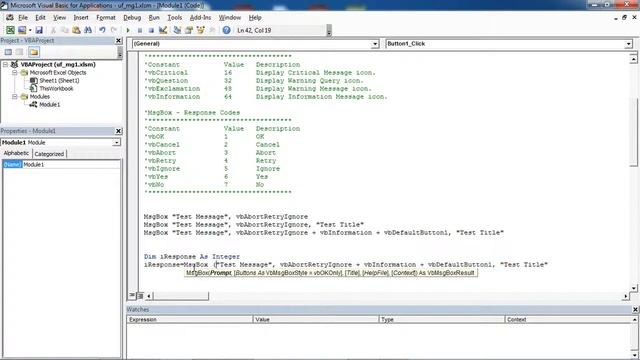
Task: Click Value column header in Watches
Action: 316,320
